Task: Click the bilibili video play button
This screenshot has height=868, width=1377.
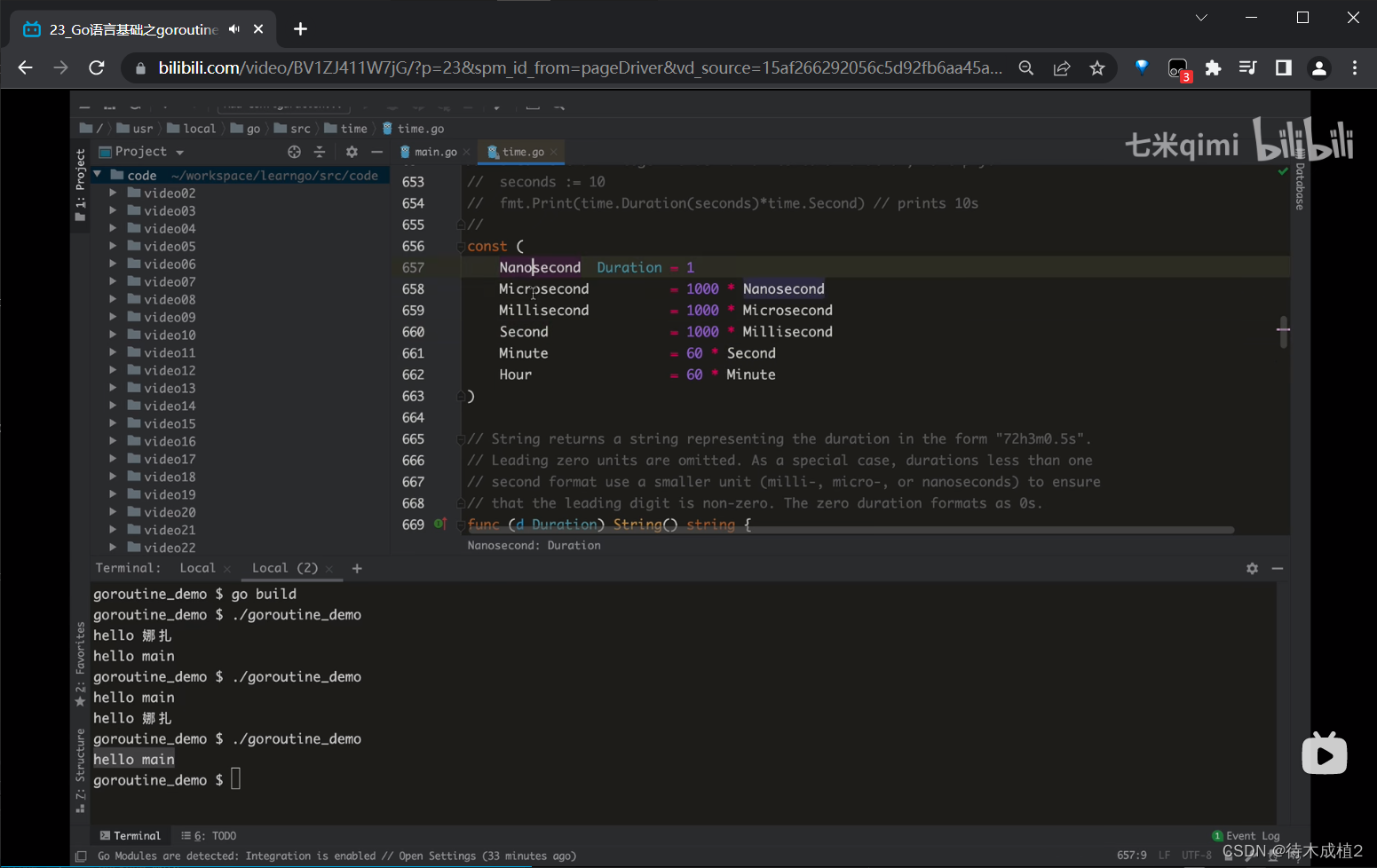Action: [x=1325, y=754]
